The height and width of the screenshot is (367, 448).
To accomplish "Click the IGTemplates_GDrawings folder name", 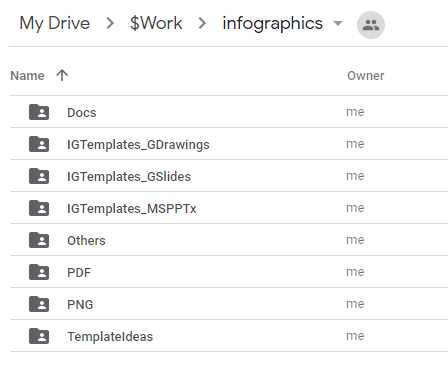I will [x=138, y=145].
